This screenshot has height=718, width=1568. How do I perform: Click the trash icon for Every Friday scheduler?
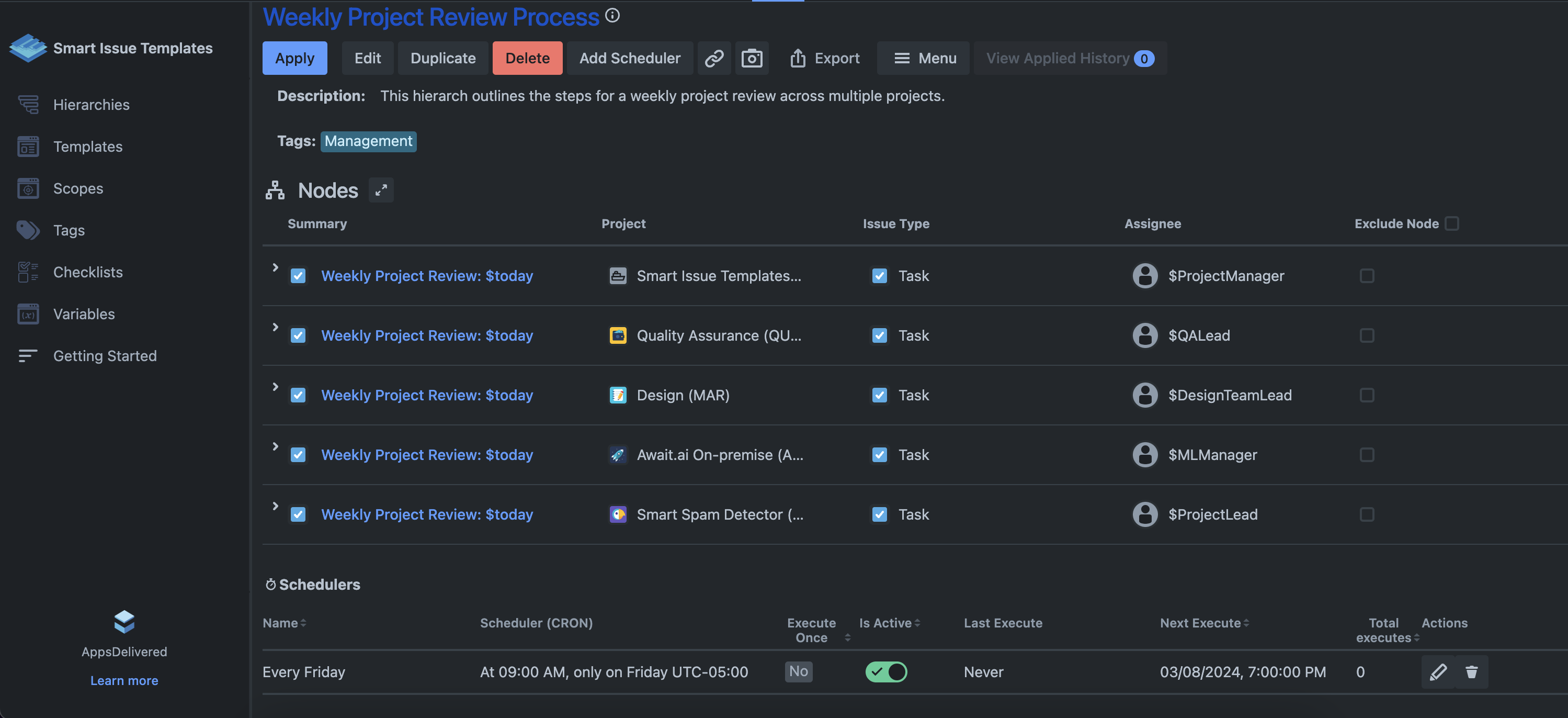[1471, 672]
